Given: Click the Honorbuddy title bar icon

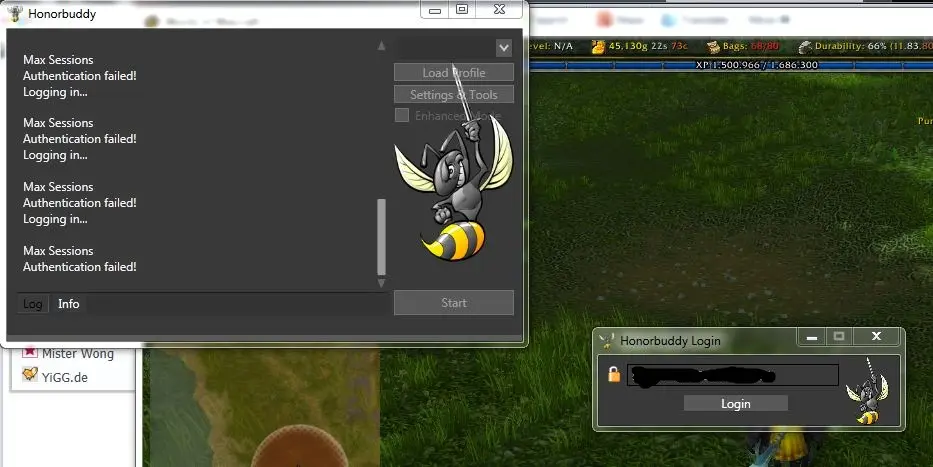Looking at the screenshot, I should pos(15,13).
